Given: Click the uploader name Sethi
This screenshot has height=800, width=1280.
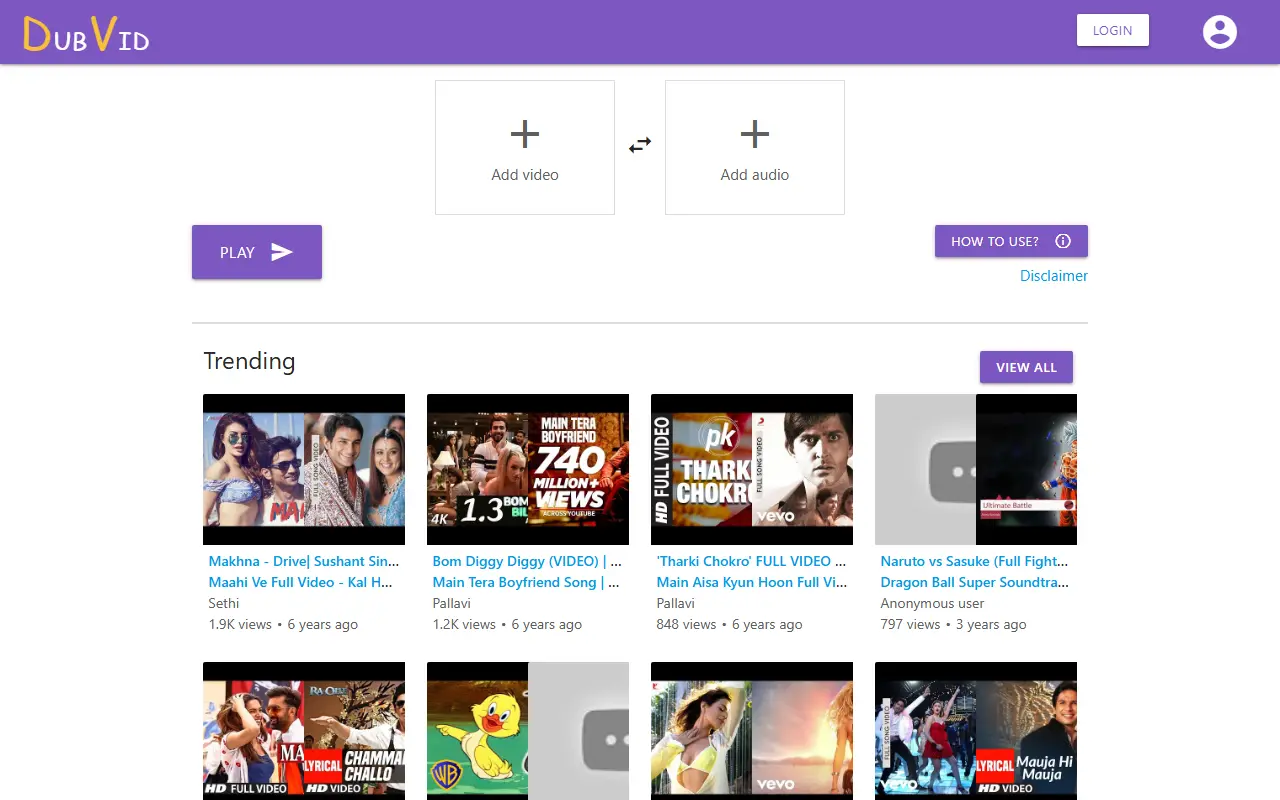Looking at the screenshot, I should (x=224, y=603).
